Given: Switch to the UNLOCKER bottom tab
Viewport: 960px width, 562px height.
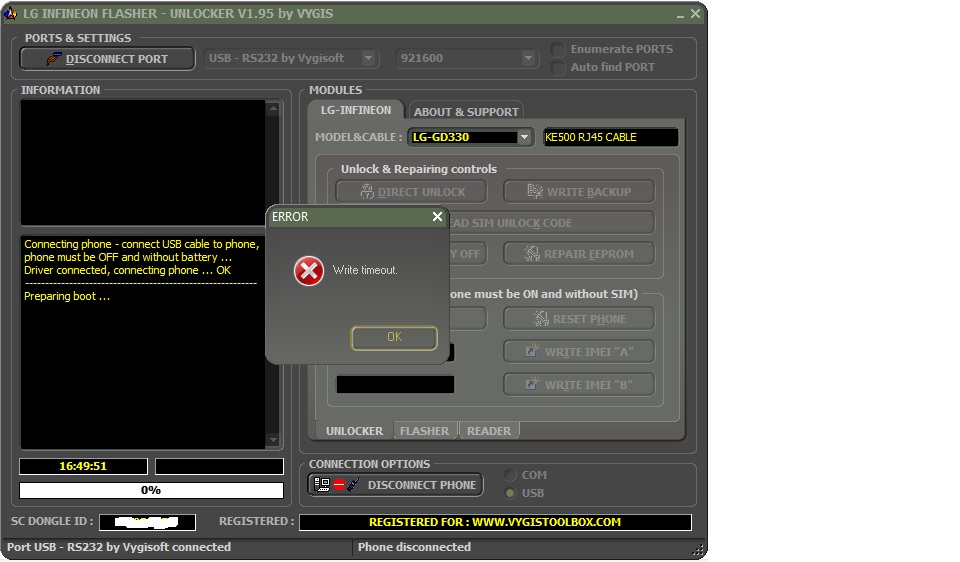Looking at the screenshot, I should coord(354,431).
